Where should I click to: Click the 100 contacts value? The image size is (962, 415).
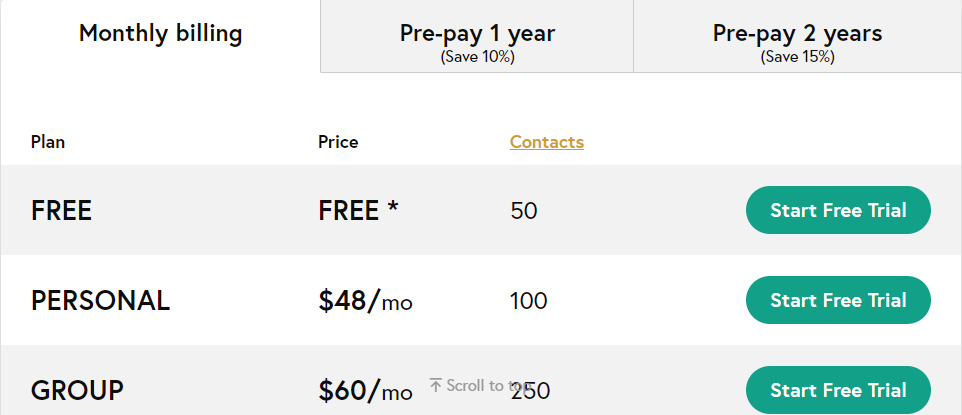[x=528, y=301]
